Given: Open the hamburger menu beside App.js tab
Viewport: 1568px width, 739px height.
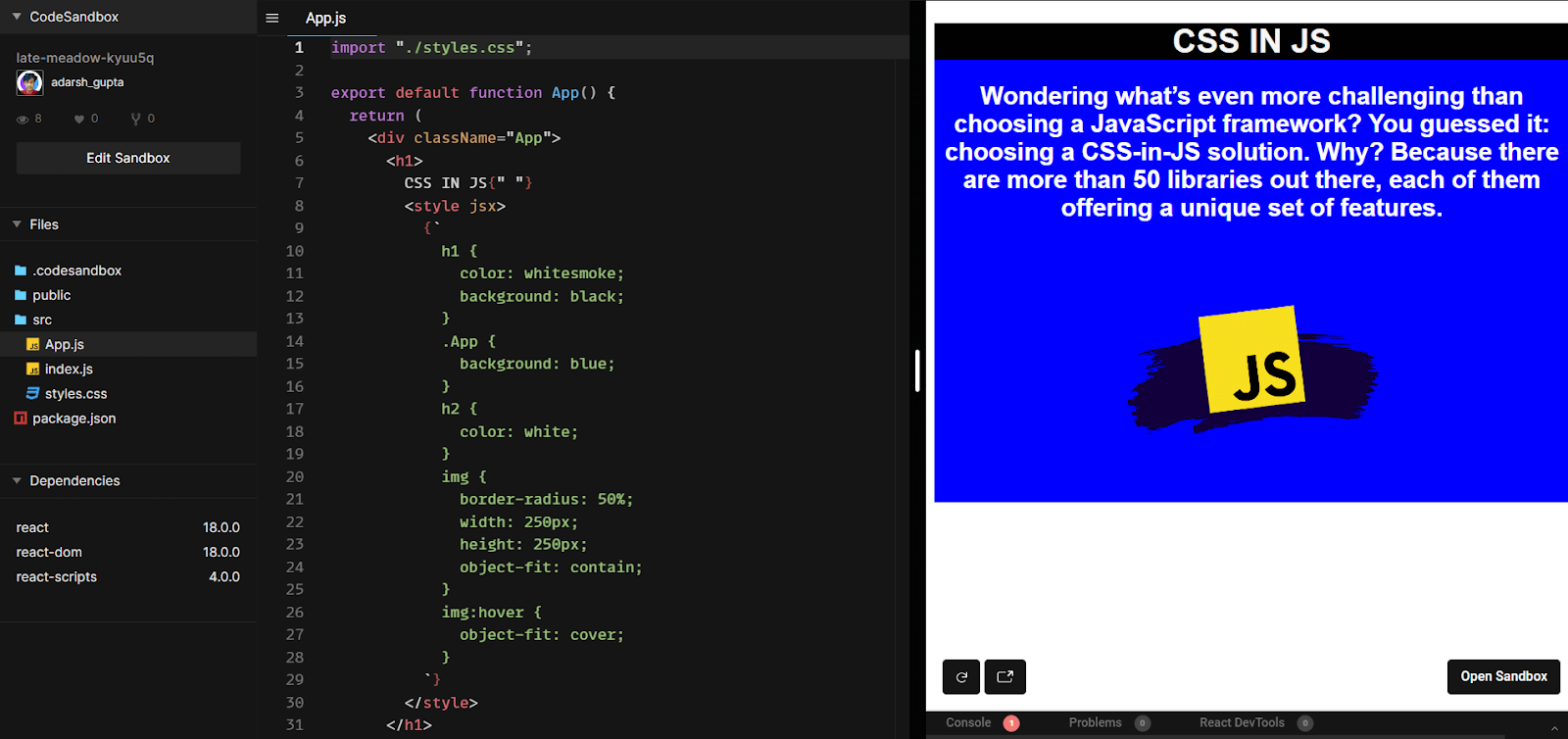Looking at the screenshot, I should 272,18.
